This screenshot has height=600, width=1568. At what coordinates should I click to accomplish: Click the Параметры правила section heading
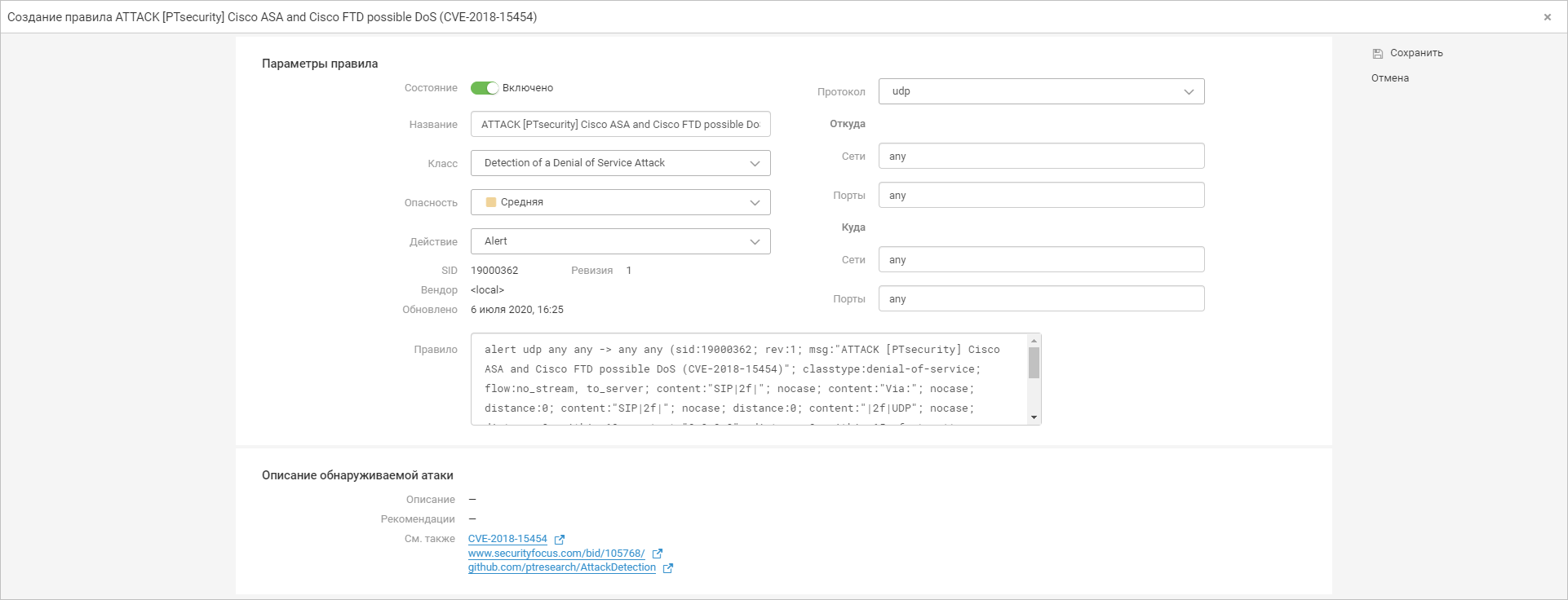[x=320, y=64]
